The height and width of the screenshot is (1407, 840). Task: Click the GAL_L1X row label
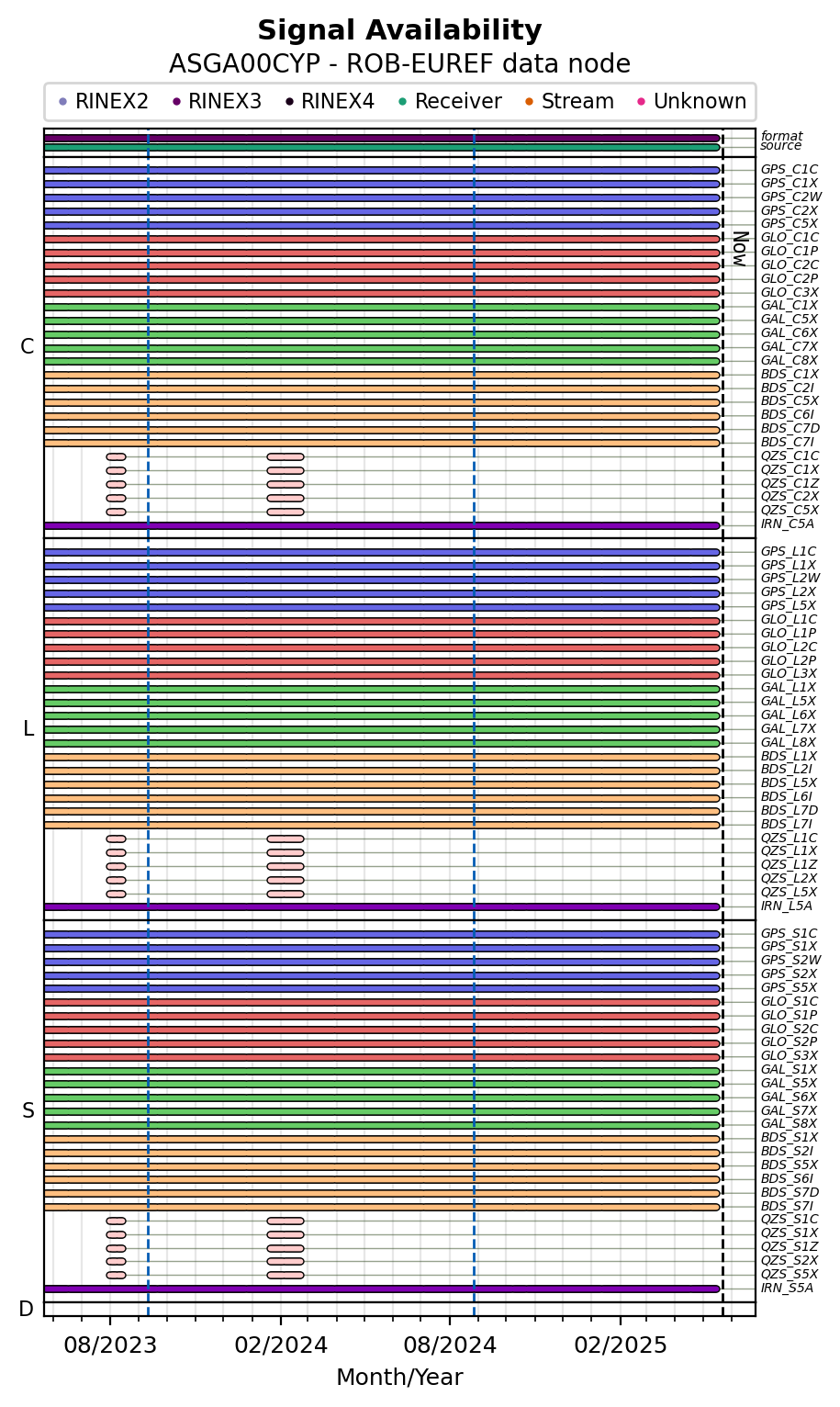pos(788,688)
